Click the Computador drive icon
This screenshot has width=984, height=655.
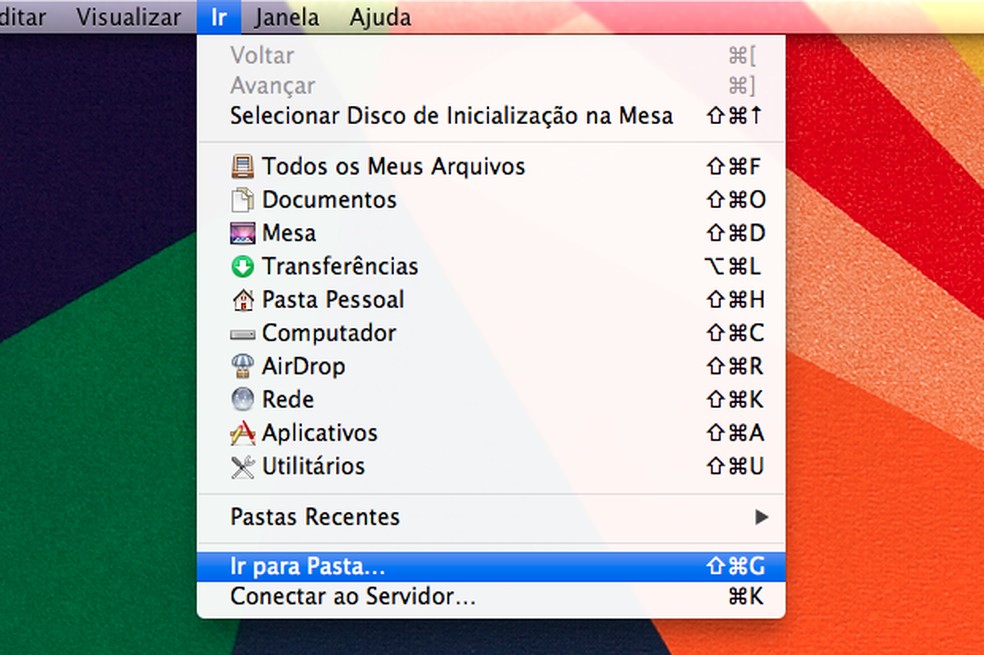click(242, 334)
